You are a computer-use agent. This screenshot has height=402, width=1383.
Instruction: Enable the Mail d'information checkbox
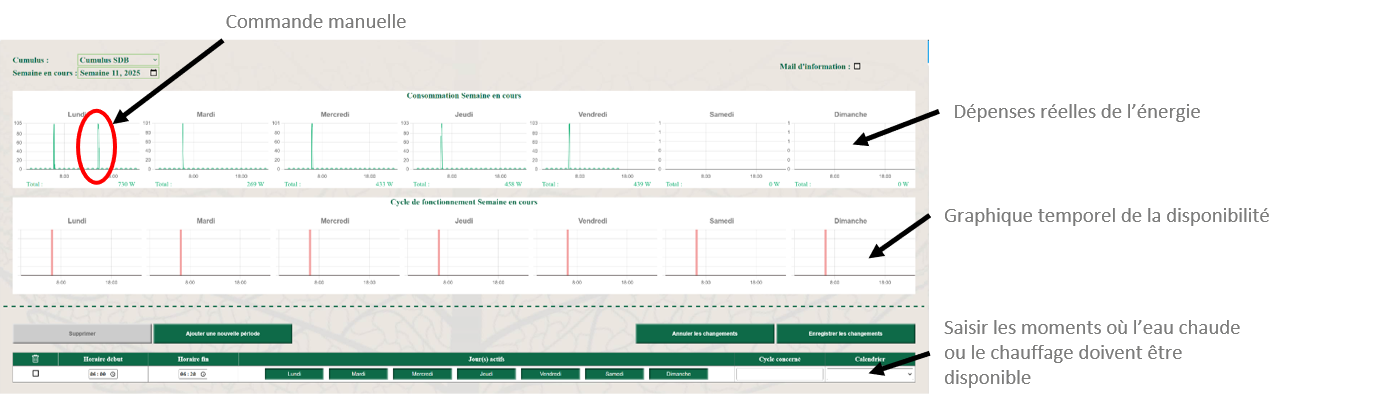click(857, 67)
